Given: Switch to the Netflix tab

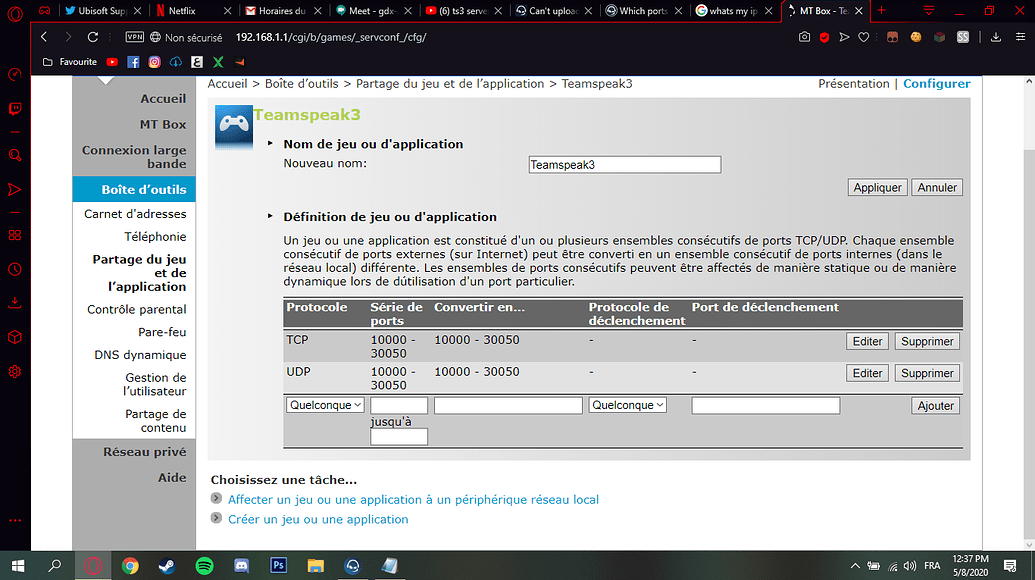Looking at the screenshot, I should (193, 11).
